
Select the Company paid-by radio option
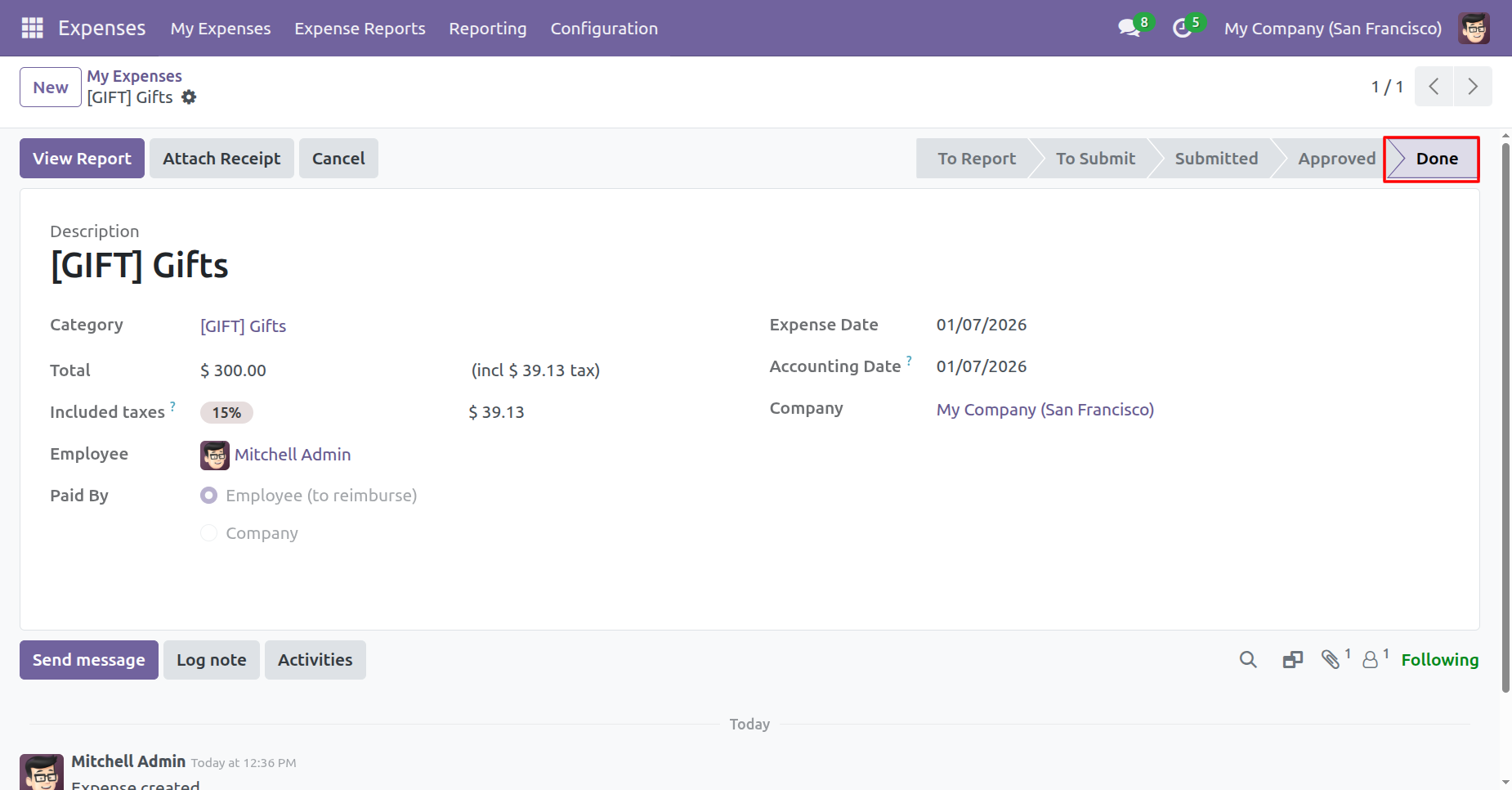[x=209, y=533]
